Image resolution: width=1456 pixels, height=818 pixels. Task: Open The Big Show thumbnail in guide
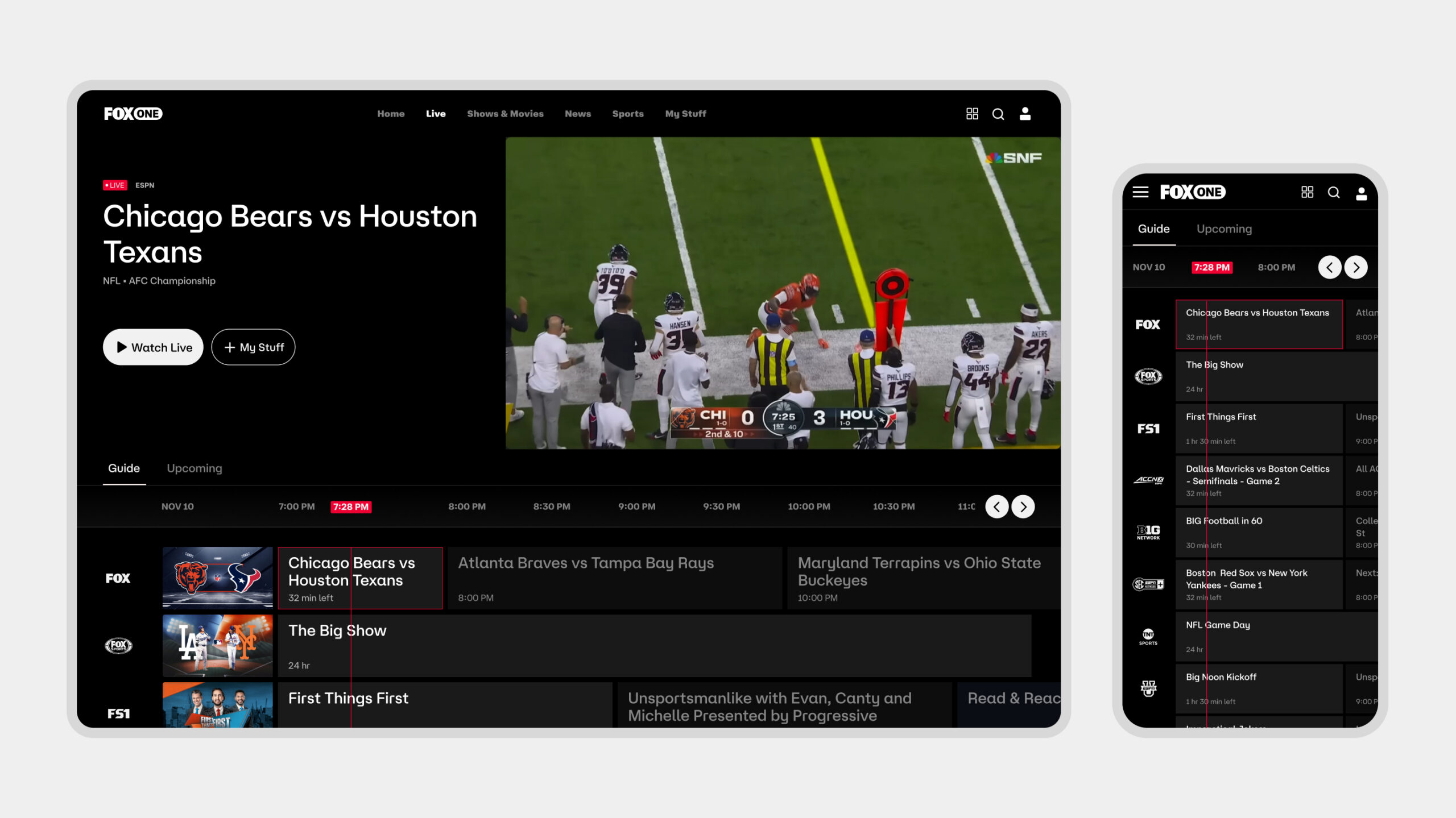point(217,646)
